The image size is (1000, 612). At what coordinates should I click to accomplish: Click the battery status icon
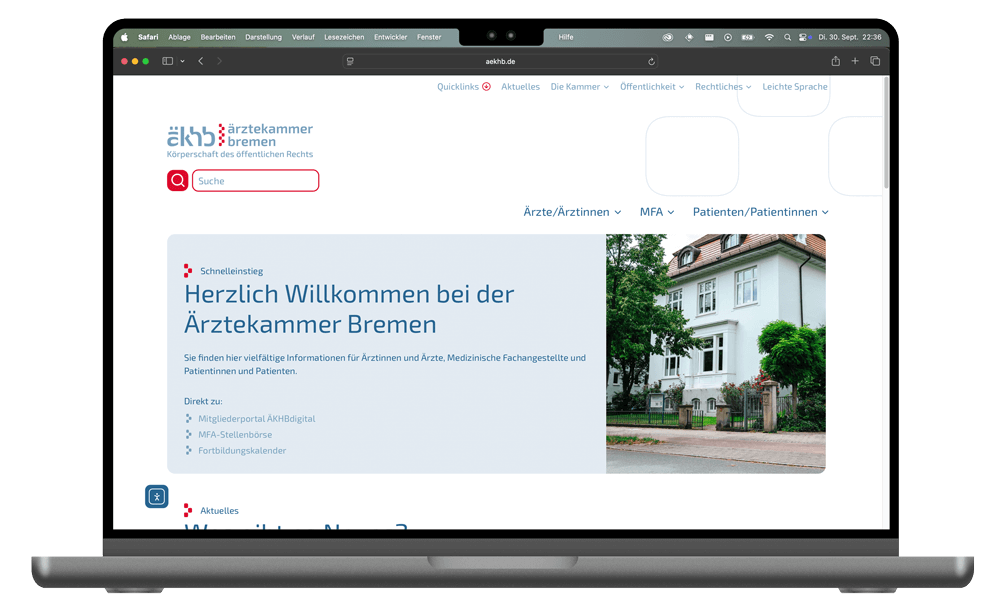click(747, 37)
